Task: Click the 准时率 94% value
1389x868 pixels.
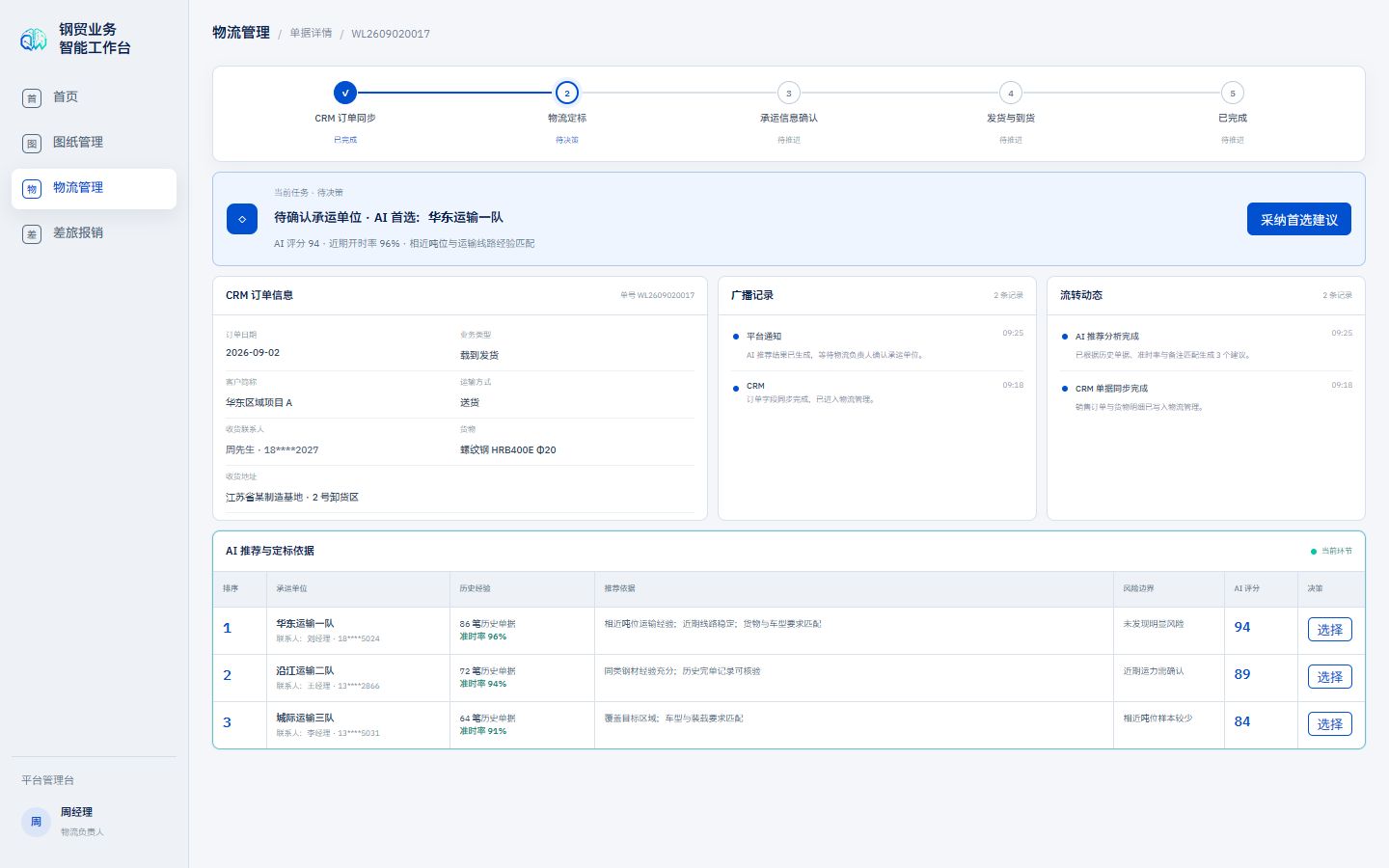Action: (x=483, y=684)
